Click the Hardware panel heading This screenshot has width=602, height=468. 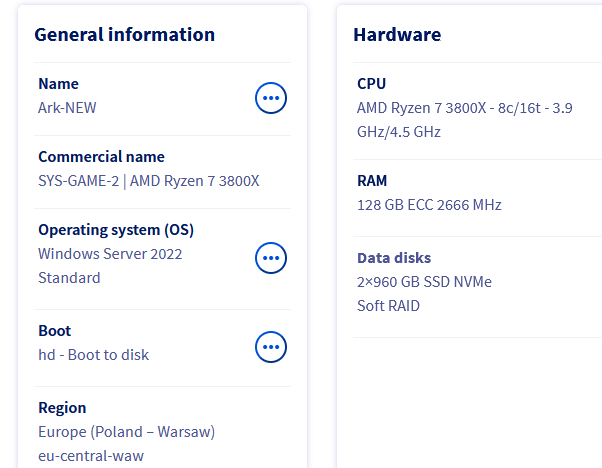click(397, 35)
